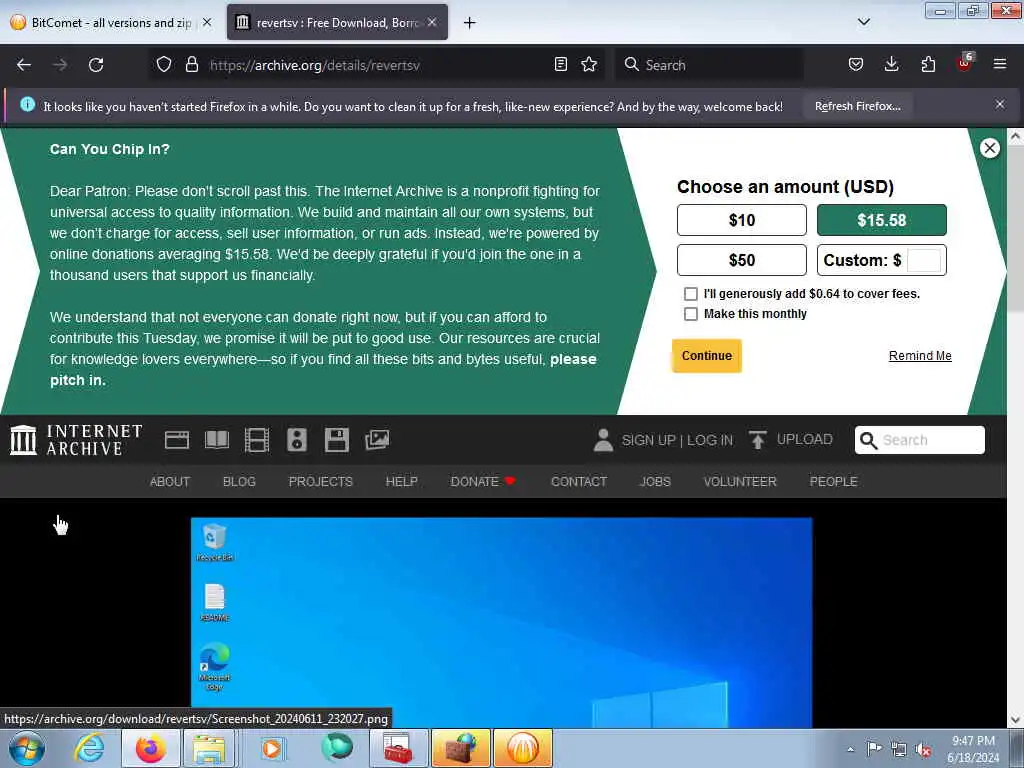Open the Windows Start orb
Screen dimensions: 1024x768
tap(27, 748)
